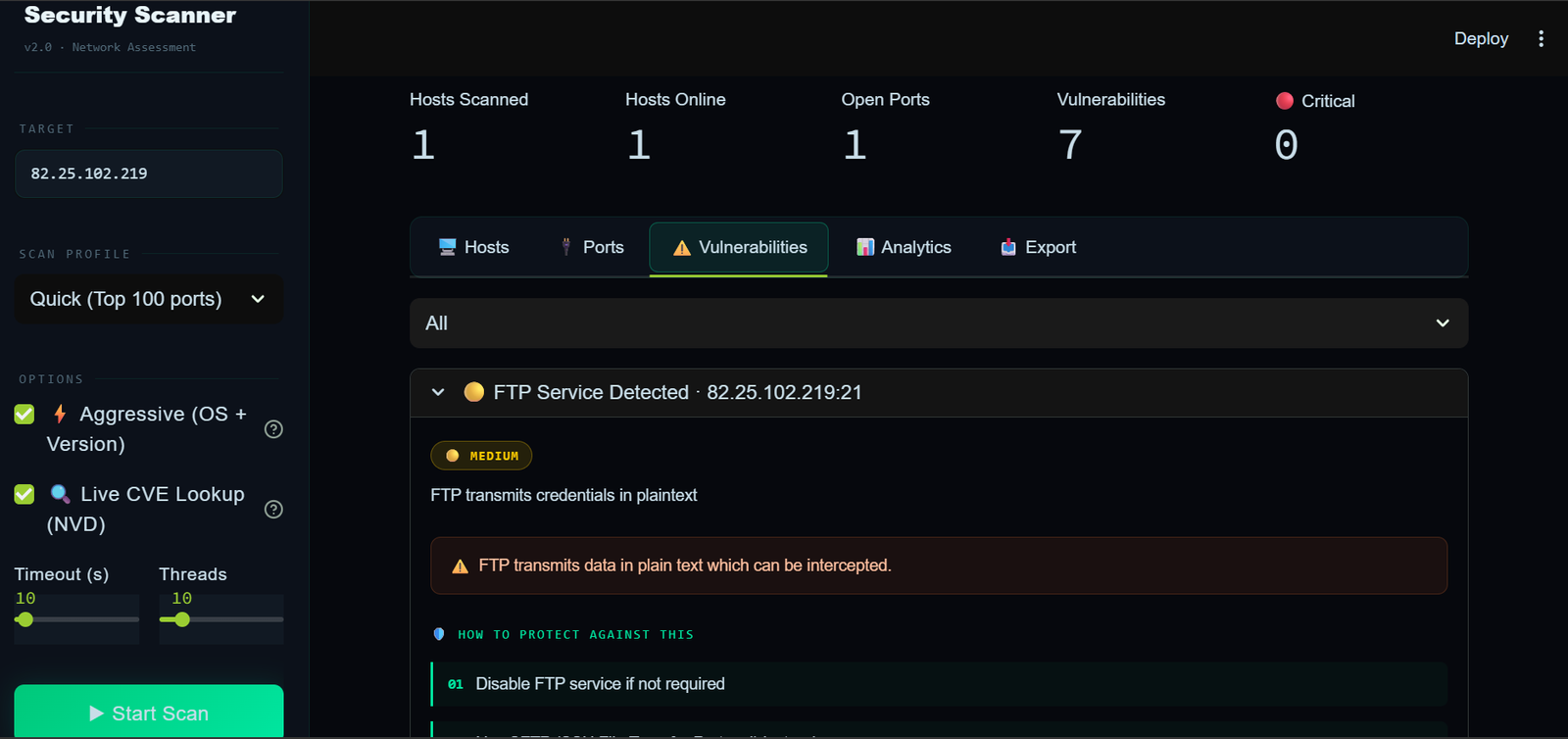Click the help icon next to Live CVE Lookup
Viewport: 1568px width, 739px height.
[273, 509]
